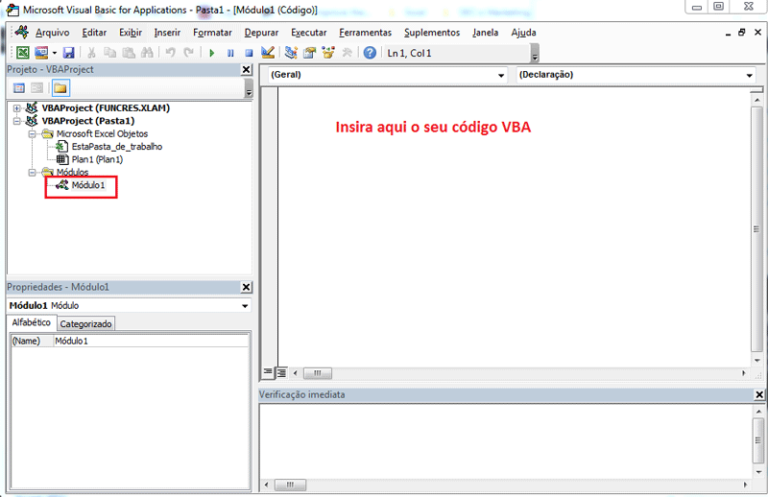The height and width of the screenshot is (497, 768).
Task: Click the Save icon in the toolbar
Action: (69, 52)
